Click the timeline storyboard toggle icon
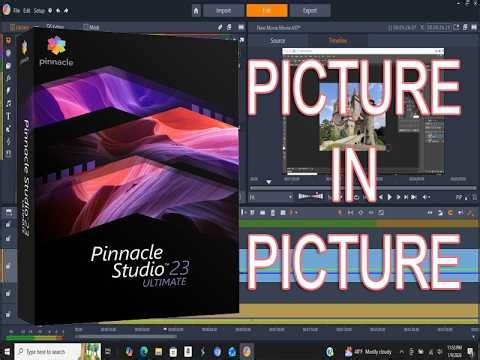The width and height of the screenshot is (480, 360). pyautogui.click(x=9, y=212)
